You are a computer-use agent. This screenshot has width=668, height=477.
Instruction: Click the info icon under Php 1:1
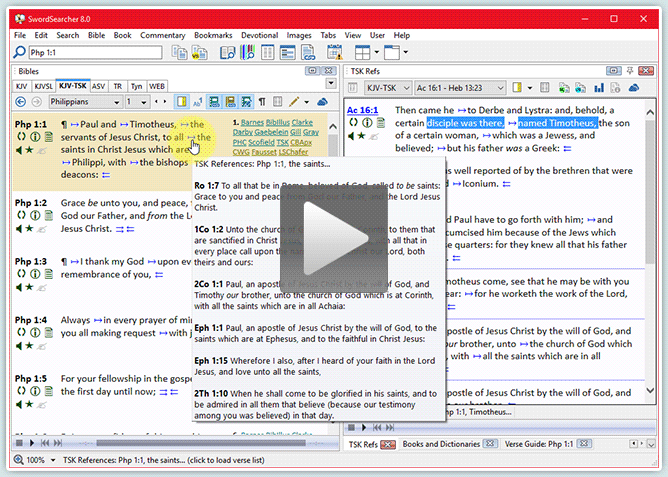click(x=35, y=137)
